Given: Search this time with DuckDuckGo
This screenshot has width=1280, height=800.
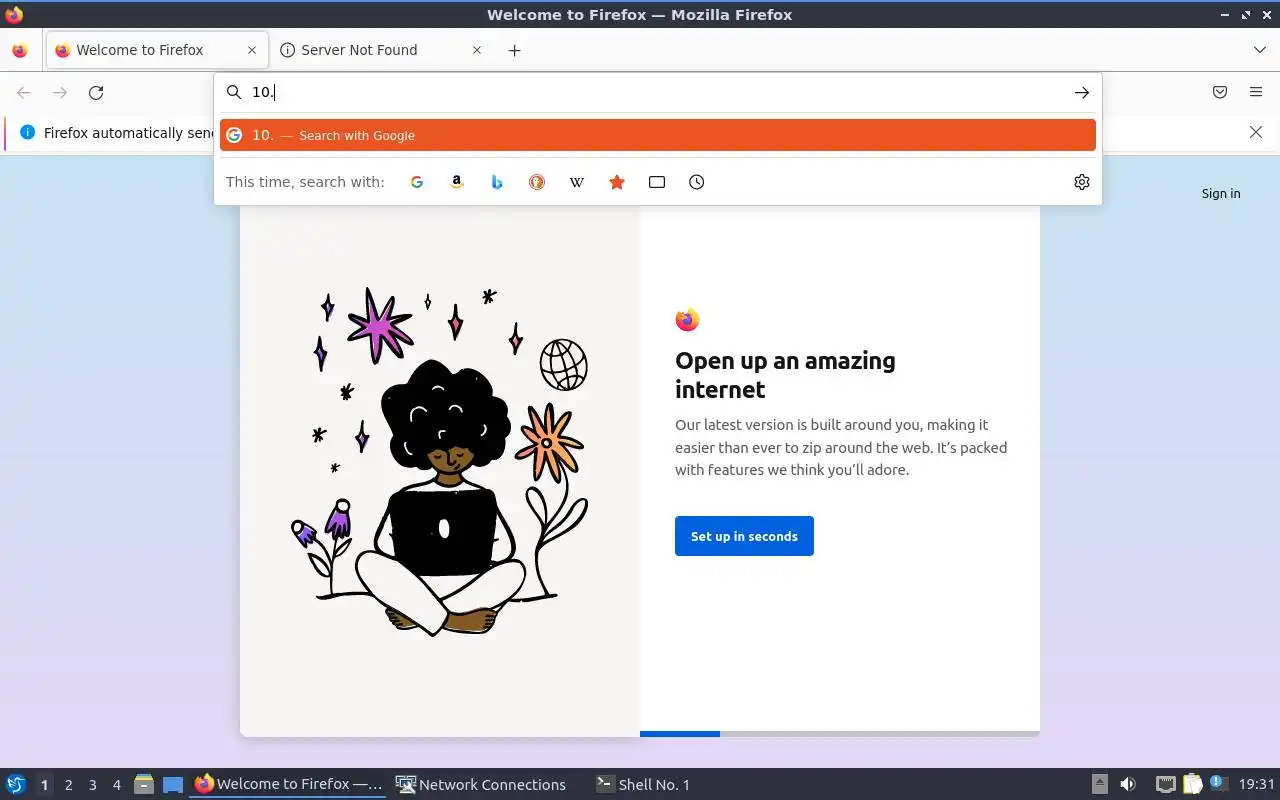Looking at the screenshot, I should 537,182.
